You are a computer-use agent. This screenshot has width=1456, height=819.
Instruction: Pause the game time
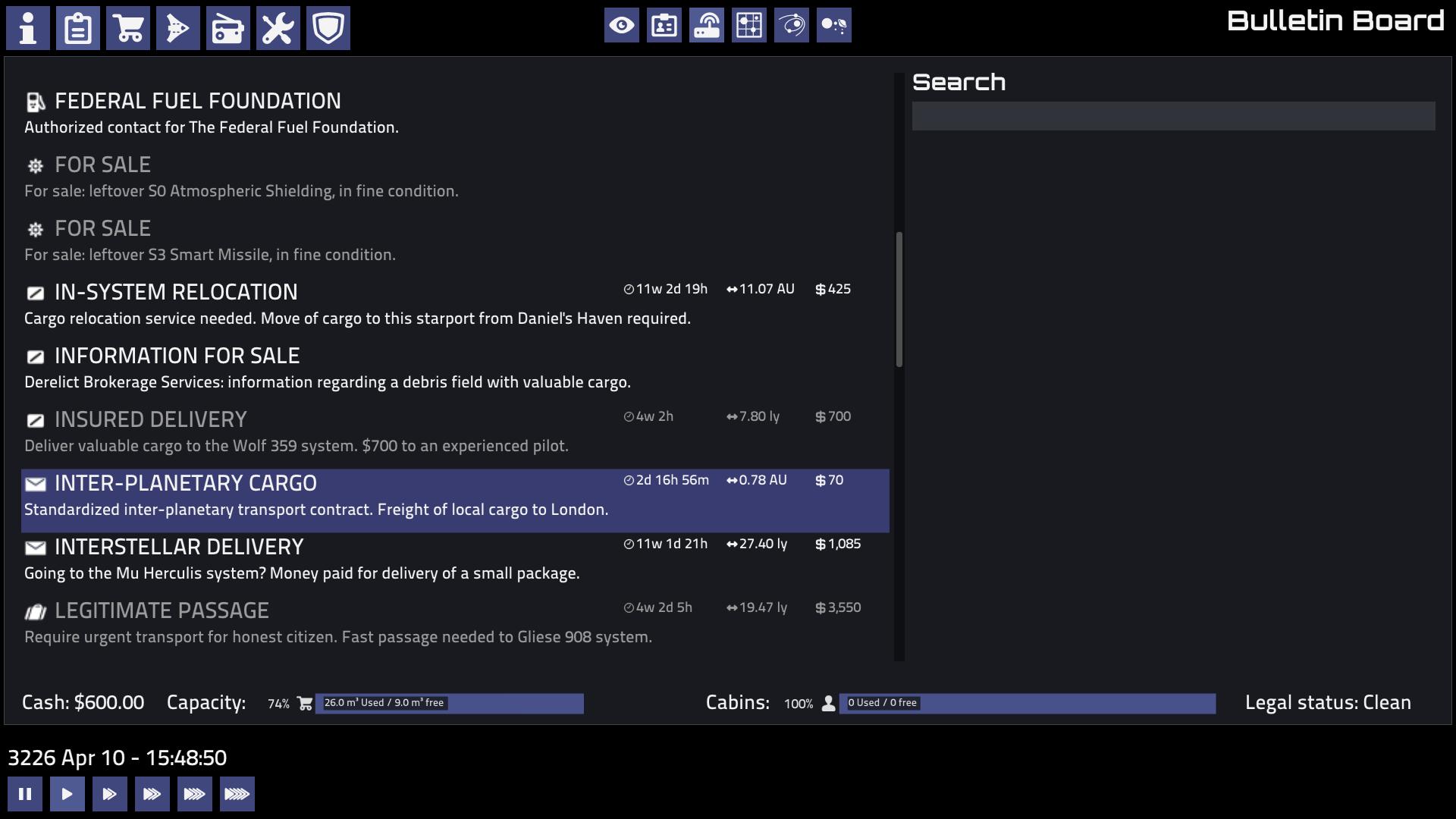[25, 794]
